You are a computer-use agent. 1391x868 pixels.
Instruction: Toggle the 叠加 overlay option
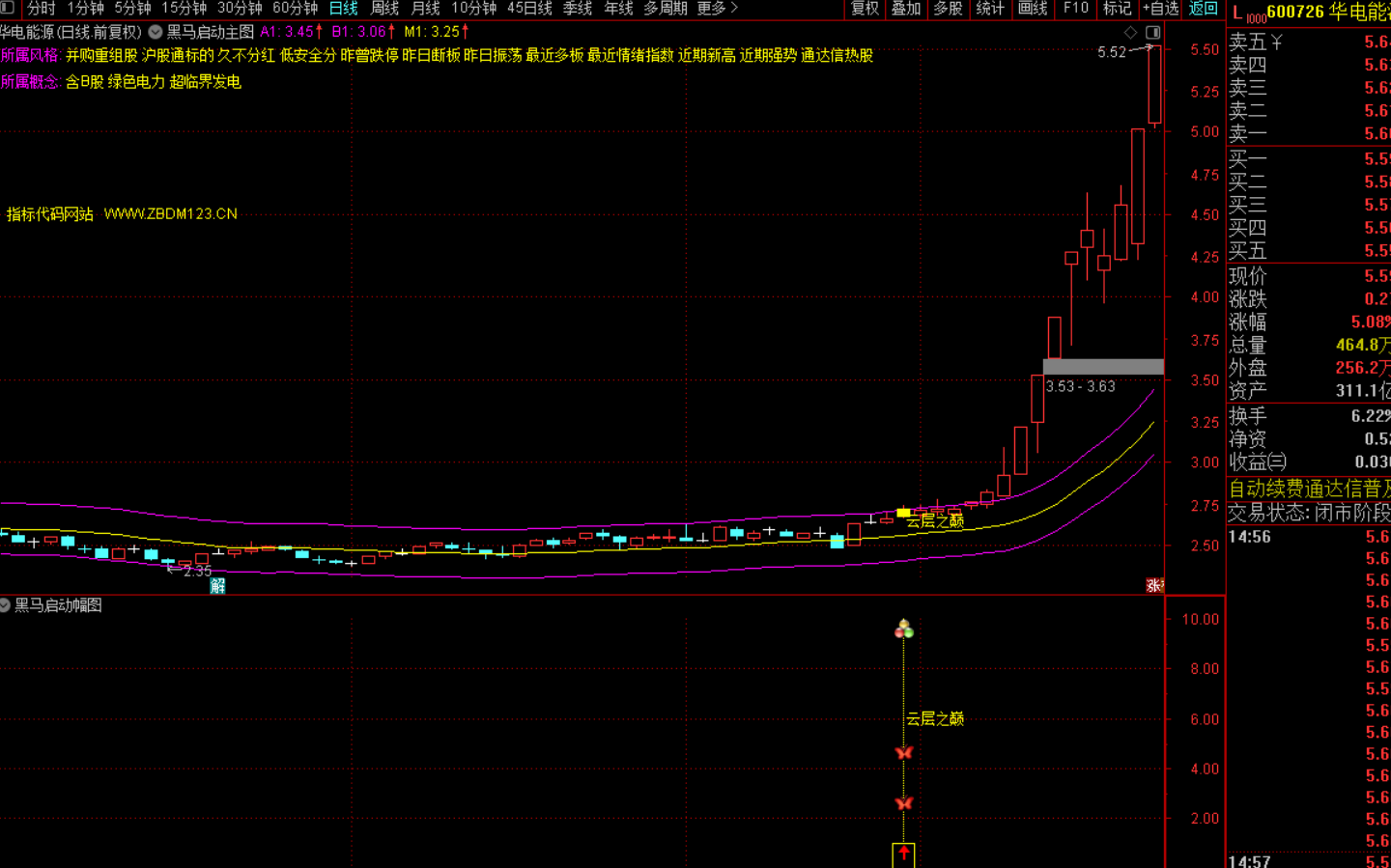pos(905,9)
